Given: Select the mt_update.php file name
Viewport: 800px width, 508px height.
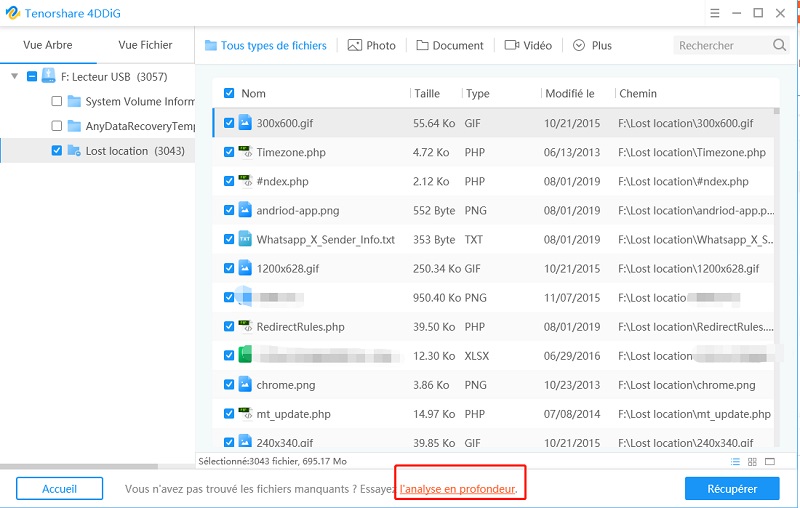Looking at the screenshot, I should [x=293, y=414].
